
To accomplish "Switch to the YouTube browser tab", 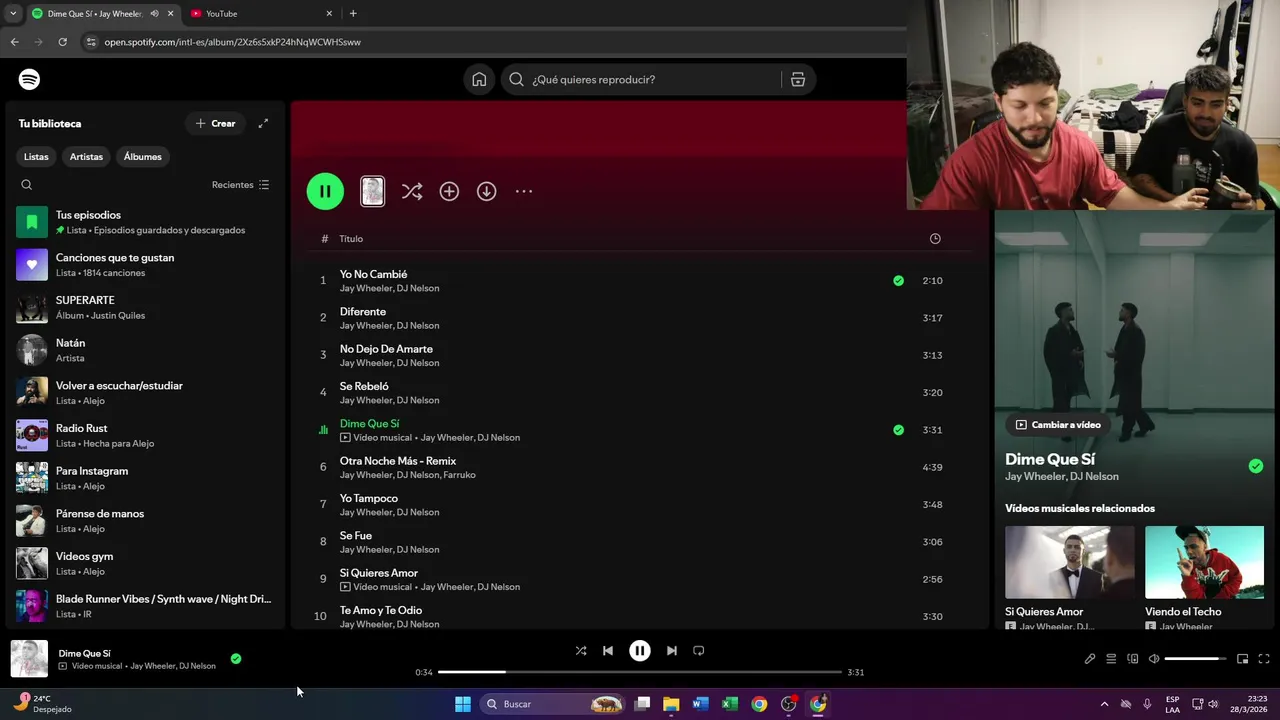I will tap(262, 14).
